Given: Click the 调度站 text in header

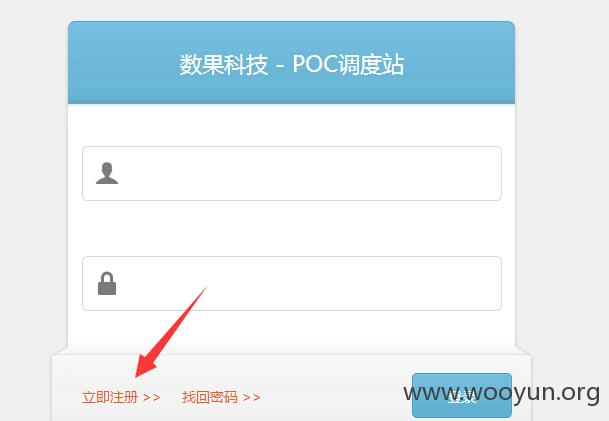Looking at the screenshot, I should [371, 64].
